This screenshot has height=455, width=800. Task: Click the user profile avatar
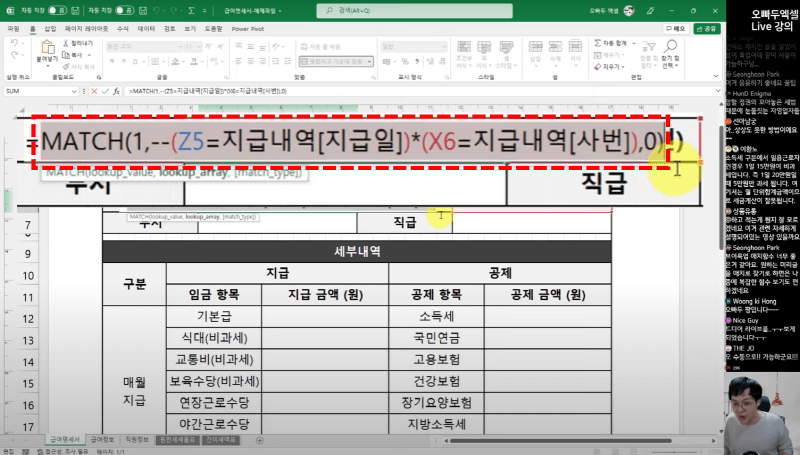[629, 10]
